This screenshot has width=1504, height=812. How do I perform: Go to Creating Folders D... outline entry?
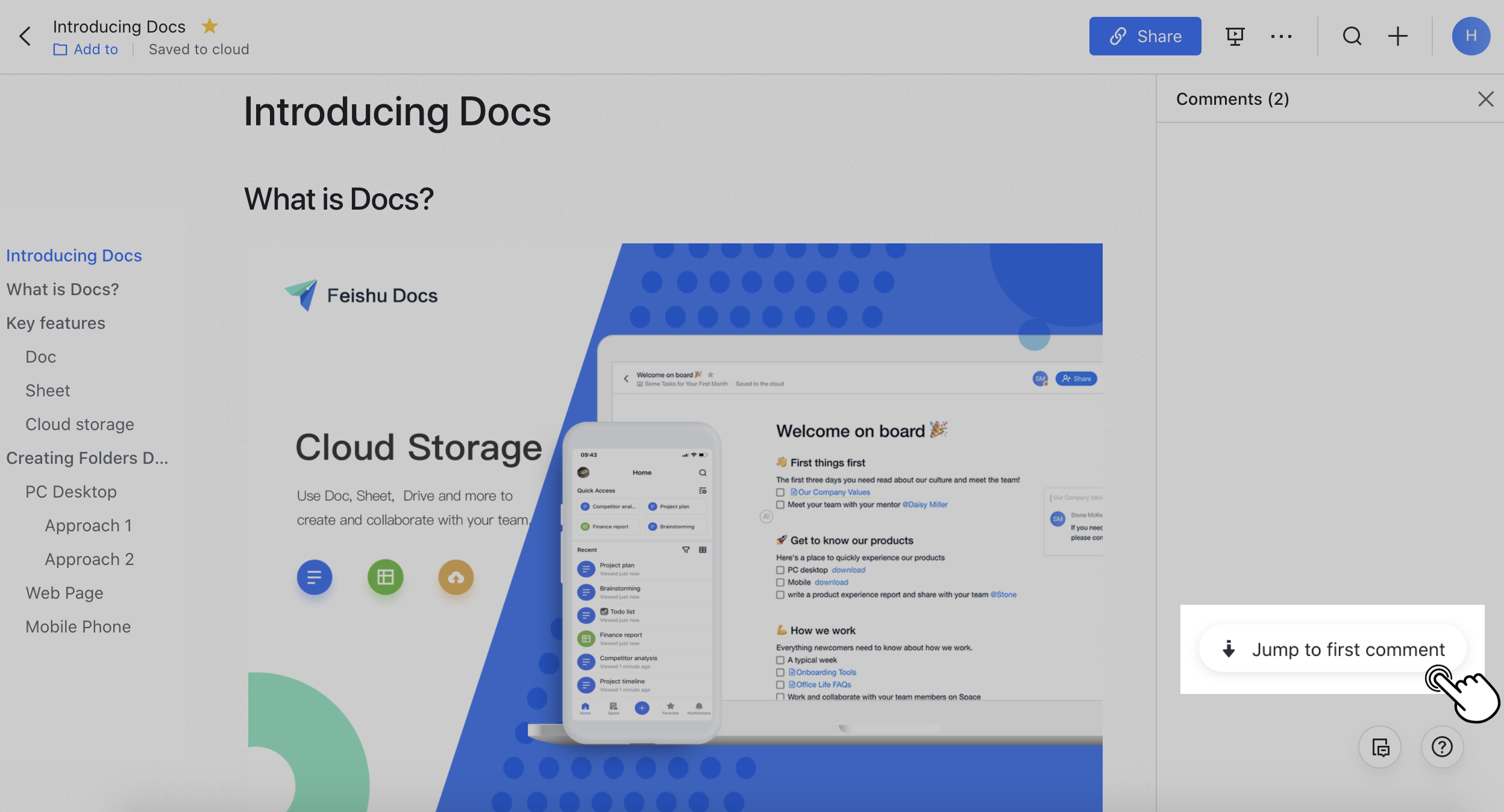[87, 458]
